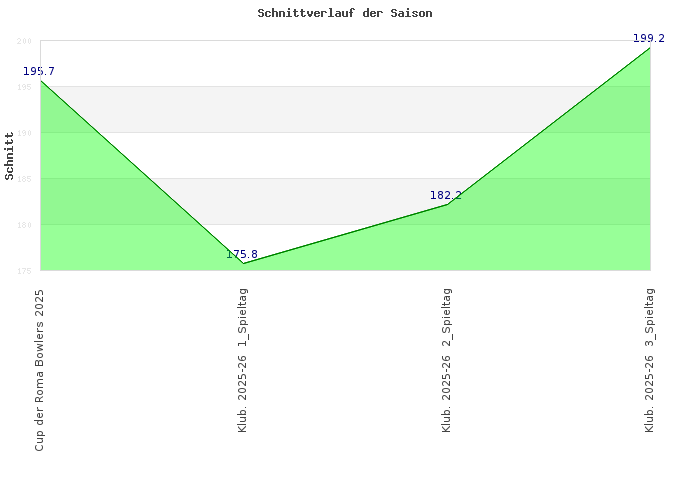Click the 195 y-axis tick label

(24, 87)
